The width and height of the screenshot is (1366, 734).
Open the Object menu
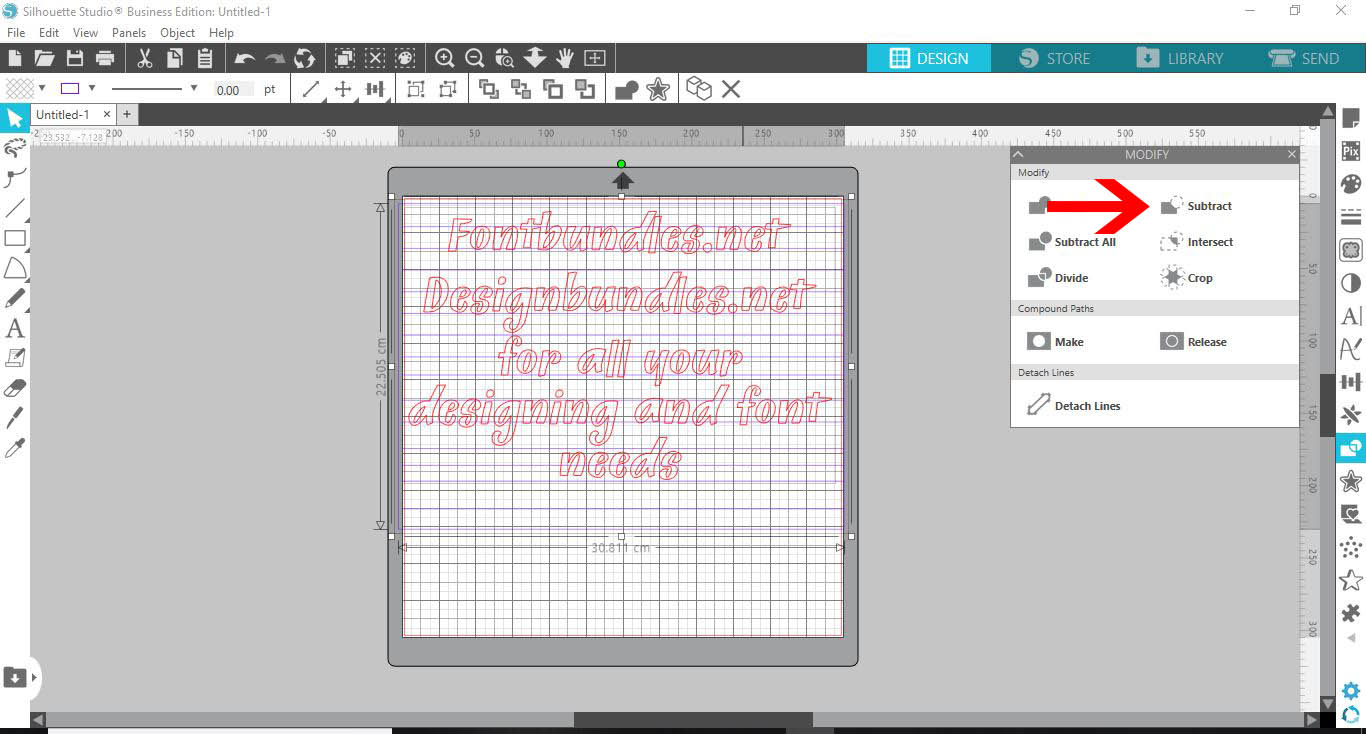[x=178, y=33]
